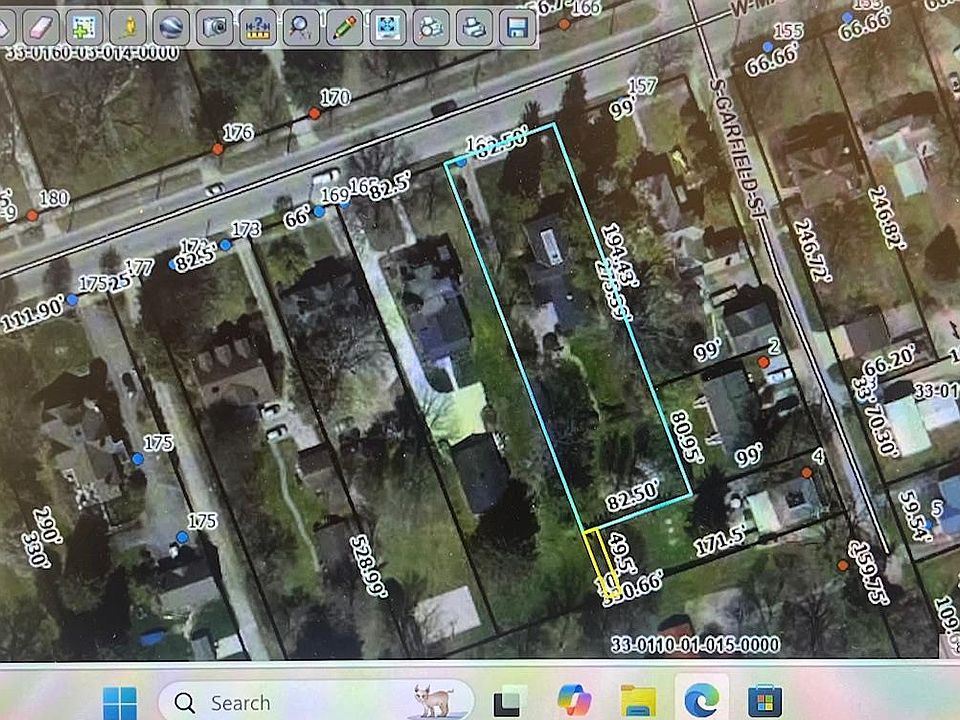Activate the add-to-selection tool with green plus

[84, 26]
